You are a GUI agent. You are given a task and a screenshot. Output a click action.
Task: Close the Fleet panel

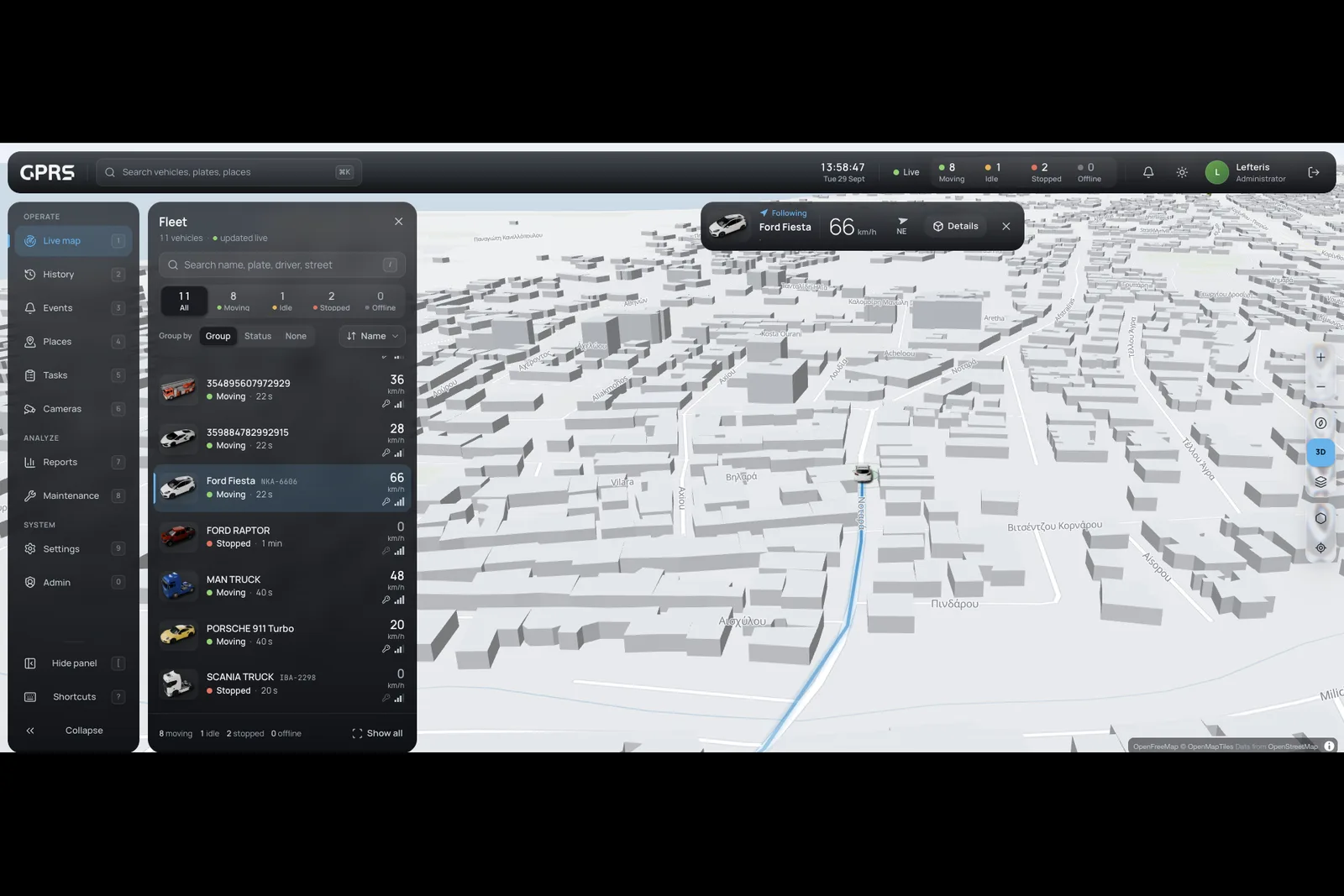point(399,222)
